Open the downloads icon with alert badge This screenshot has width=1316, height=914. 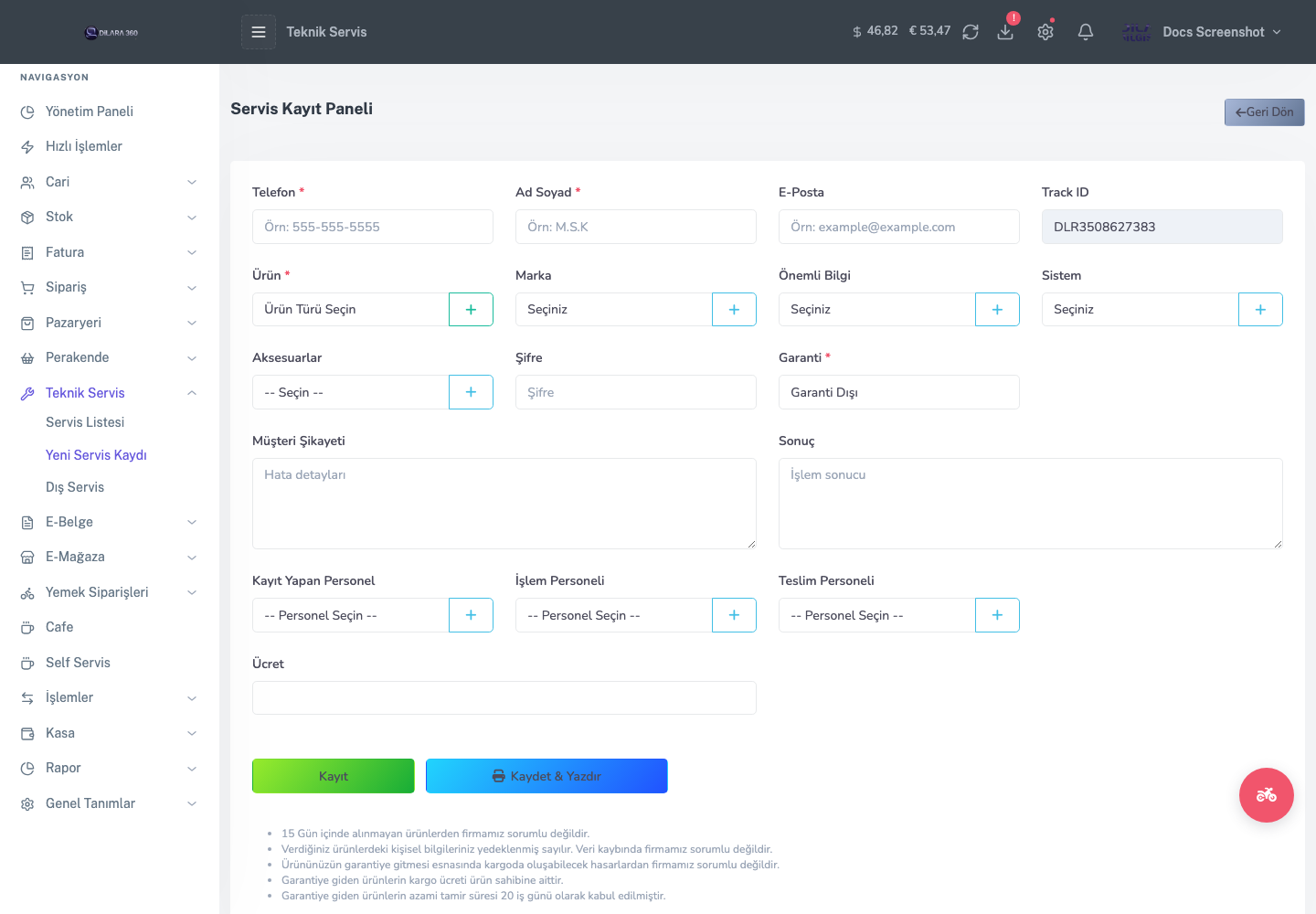point(1005,32)
